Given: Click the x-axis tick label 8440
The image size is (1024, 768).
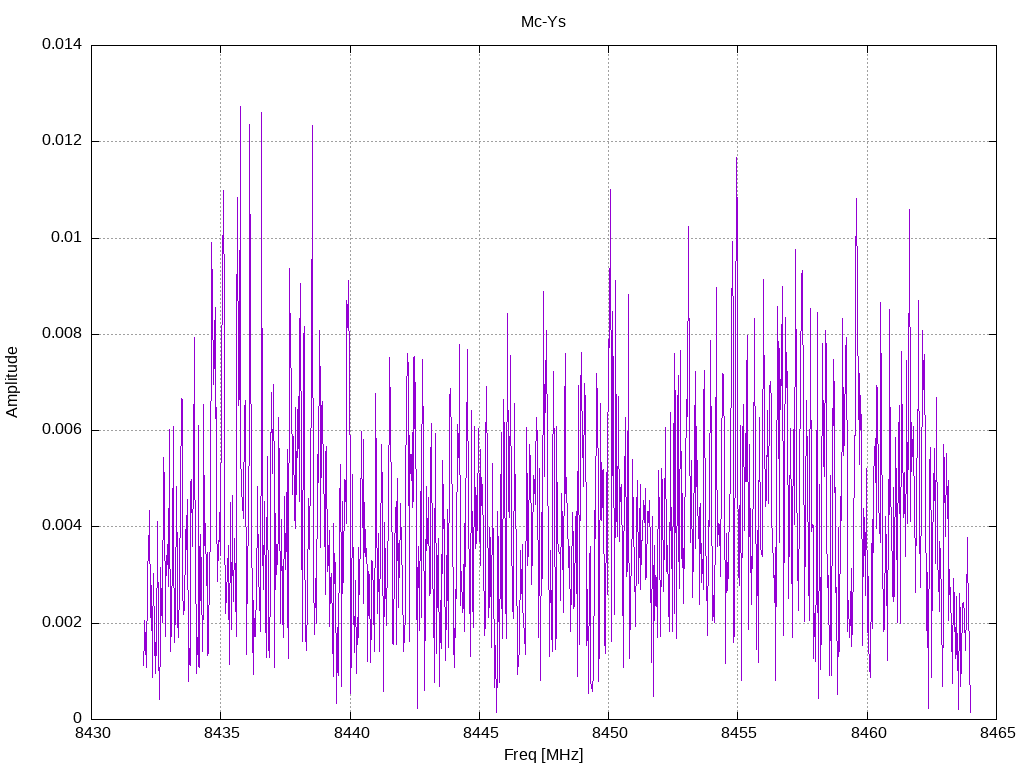Looking at the screenshot, I should (x=351, y=733).
